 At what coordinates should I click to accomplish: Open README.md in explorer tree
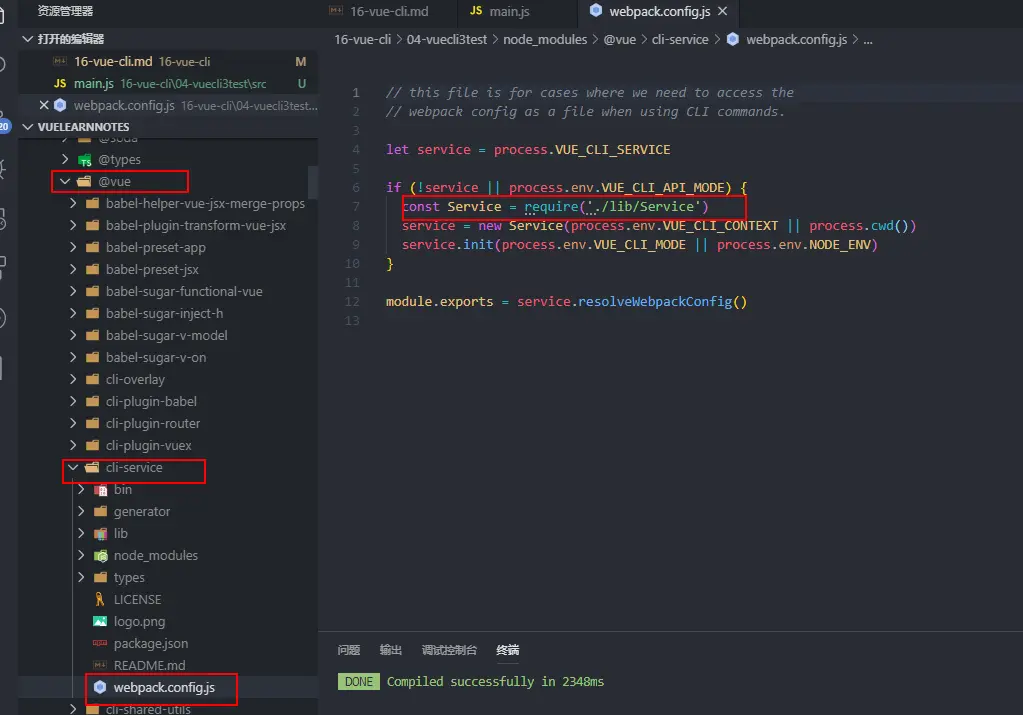click(149, 665)
